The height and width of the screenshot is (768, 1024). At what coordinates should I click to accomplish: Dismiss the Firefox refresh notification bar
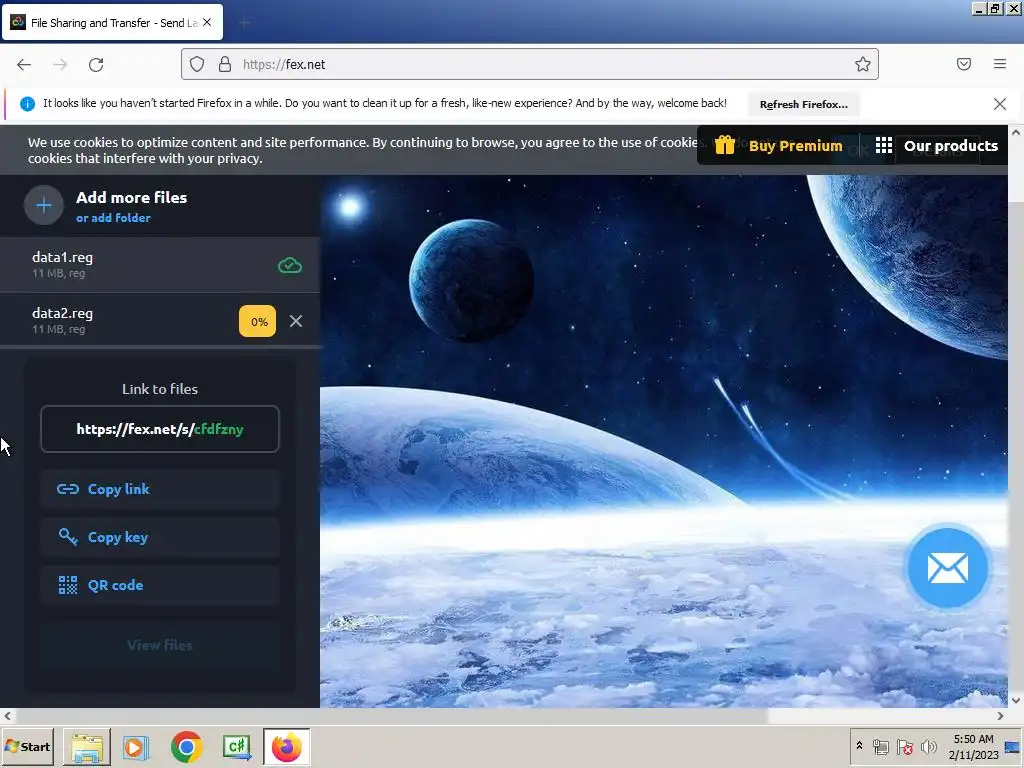(x=999, y=104)
